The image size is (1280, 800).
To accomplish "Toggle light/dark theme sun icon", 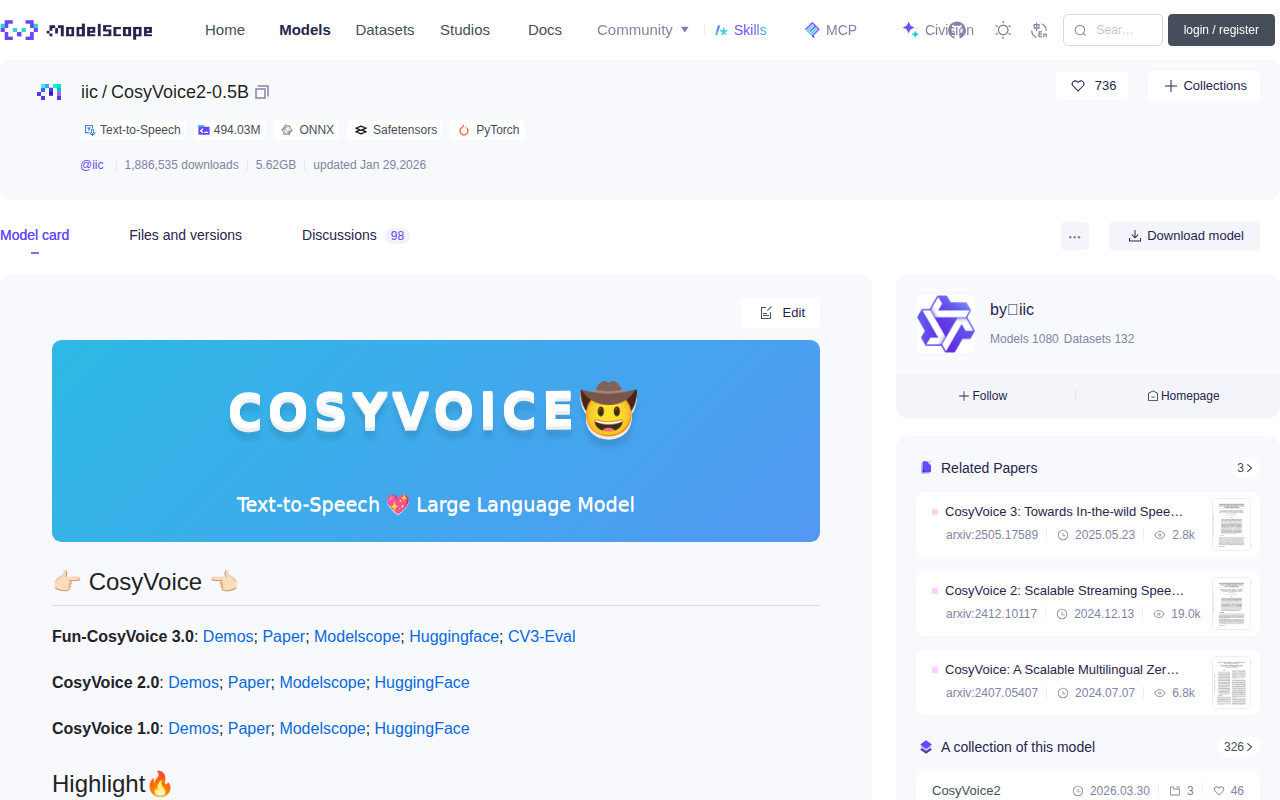I will click(1003, 30).
